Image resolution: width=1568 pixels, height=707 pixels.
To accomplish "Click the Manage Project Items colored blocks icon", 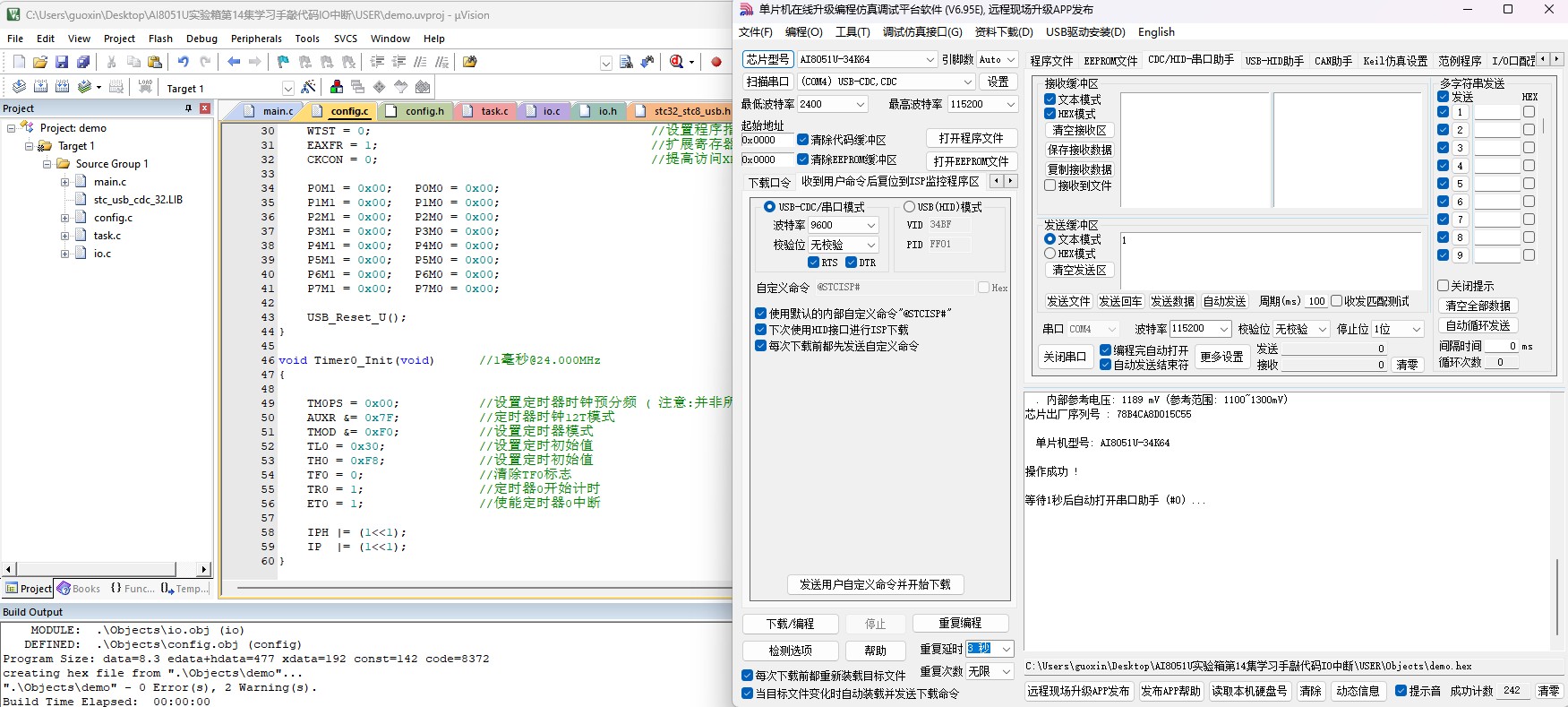I will pos(337,87).
